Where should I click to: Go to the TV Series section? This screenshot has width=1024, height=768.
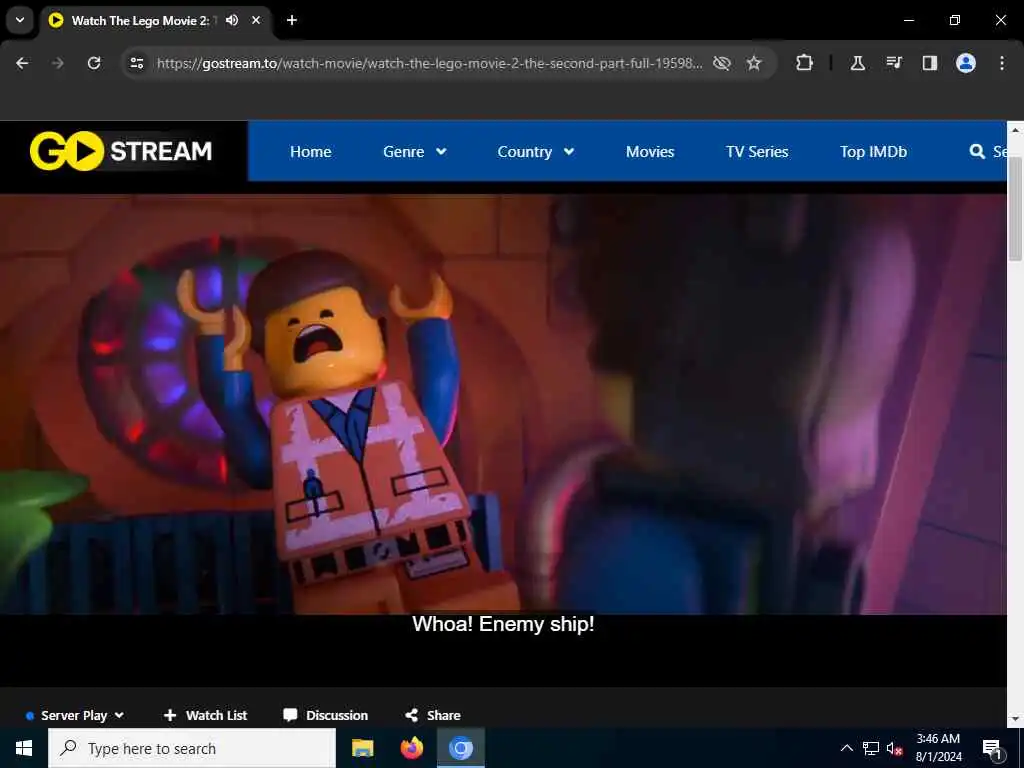(x=757, y=152)
